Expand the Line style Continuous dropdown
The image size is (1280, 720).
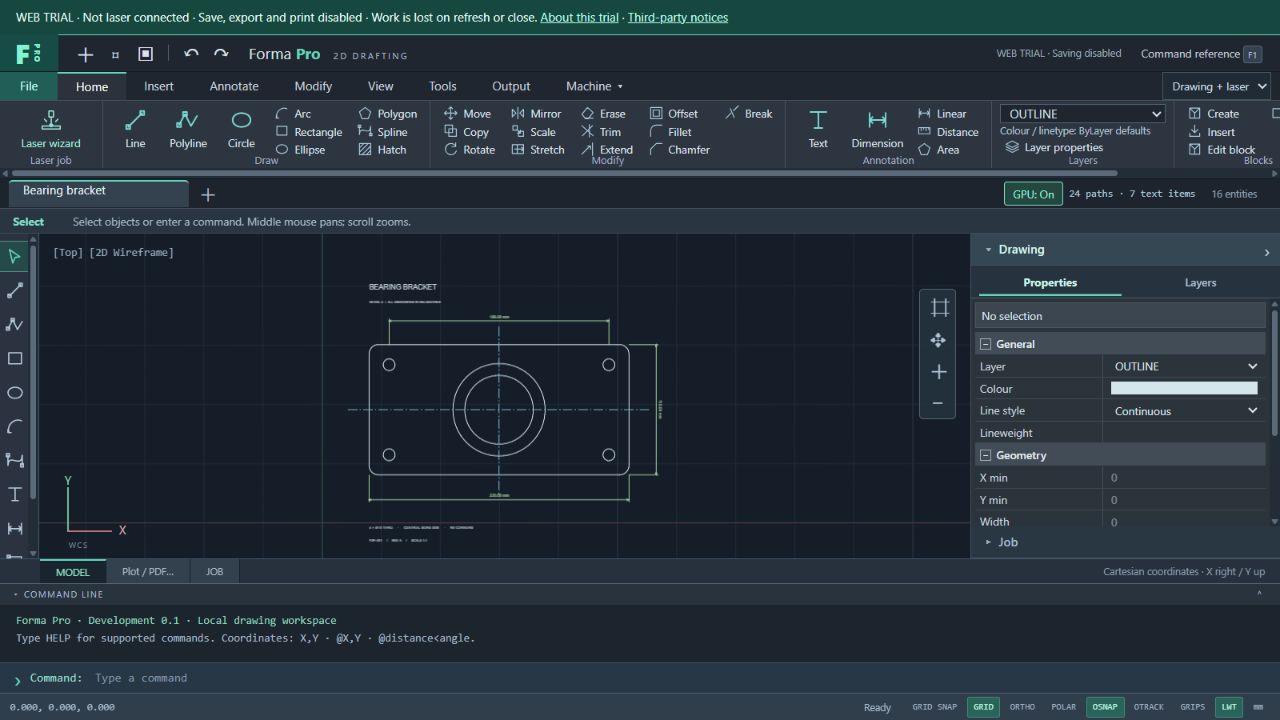coord(1185,411)
